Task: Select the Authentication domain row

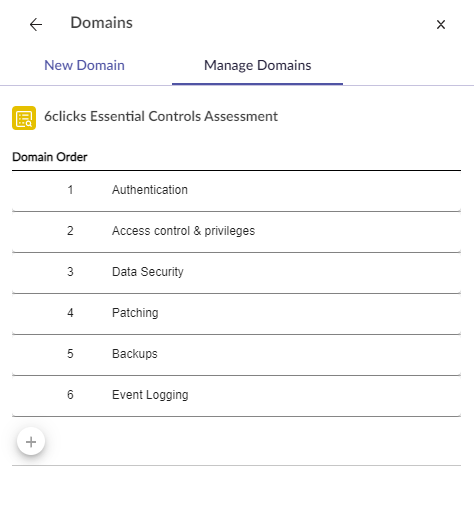Action: 236,191
